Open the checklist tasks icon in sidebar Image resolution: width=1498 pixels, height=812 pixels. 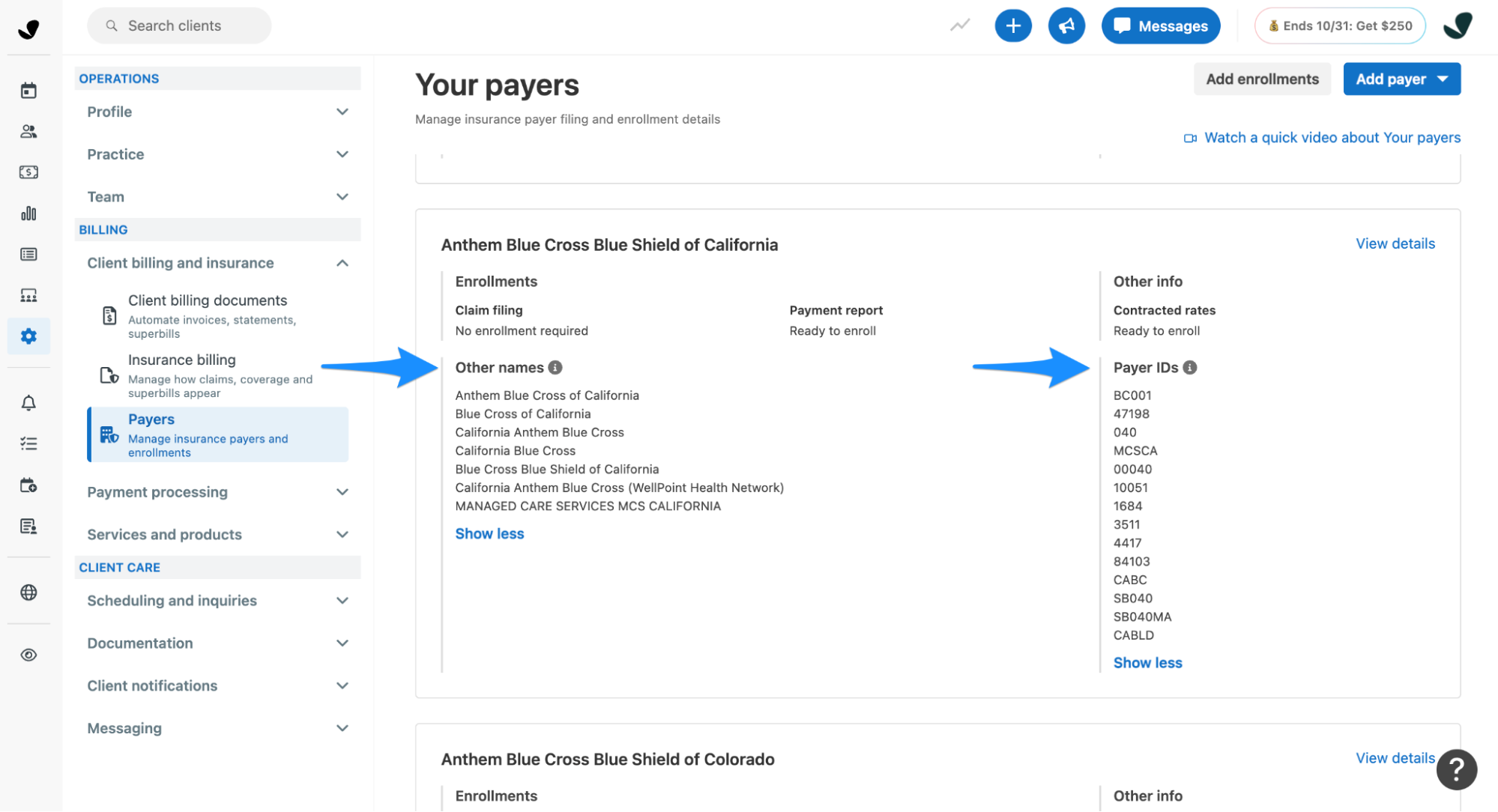pyautogui.click(x=28, y=444)
